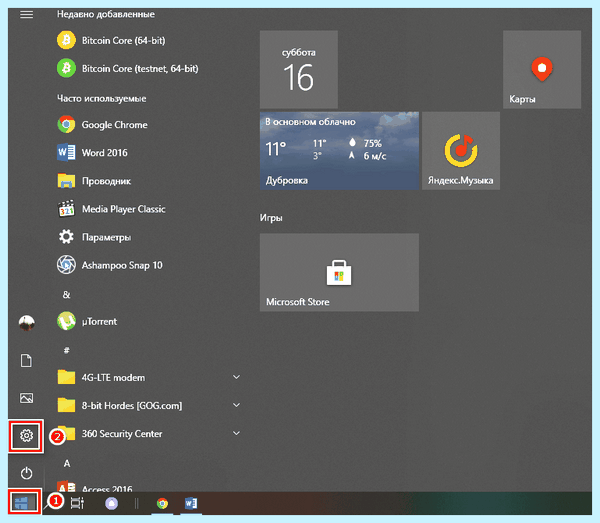Click the Игры group title
This screenshot has height=523, width=600.
click(x=271, y=218)
